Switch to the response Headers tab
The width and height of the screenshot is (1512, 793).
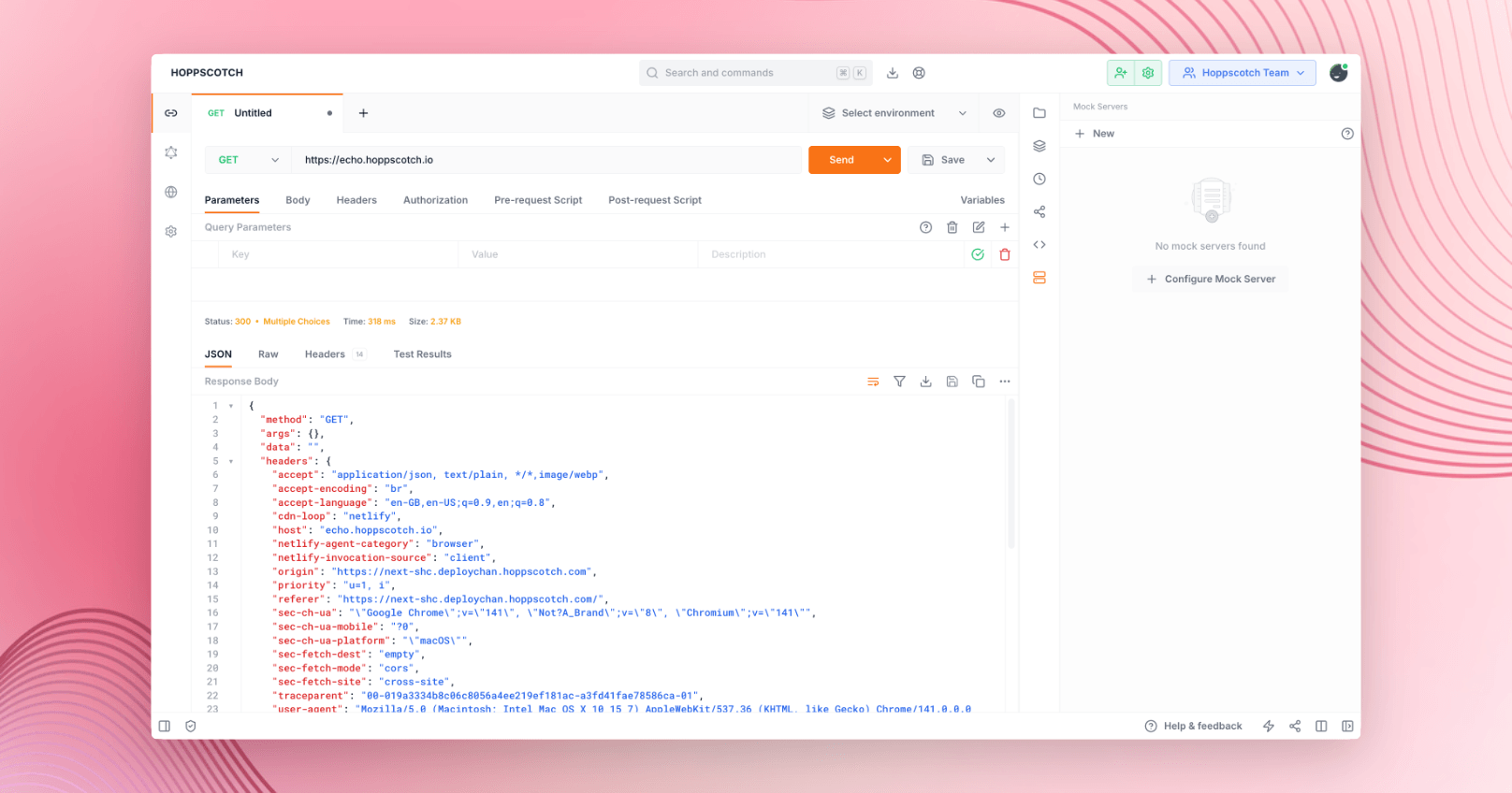(x=325, y=354)
